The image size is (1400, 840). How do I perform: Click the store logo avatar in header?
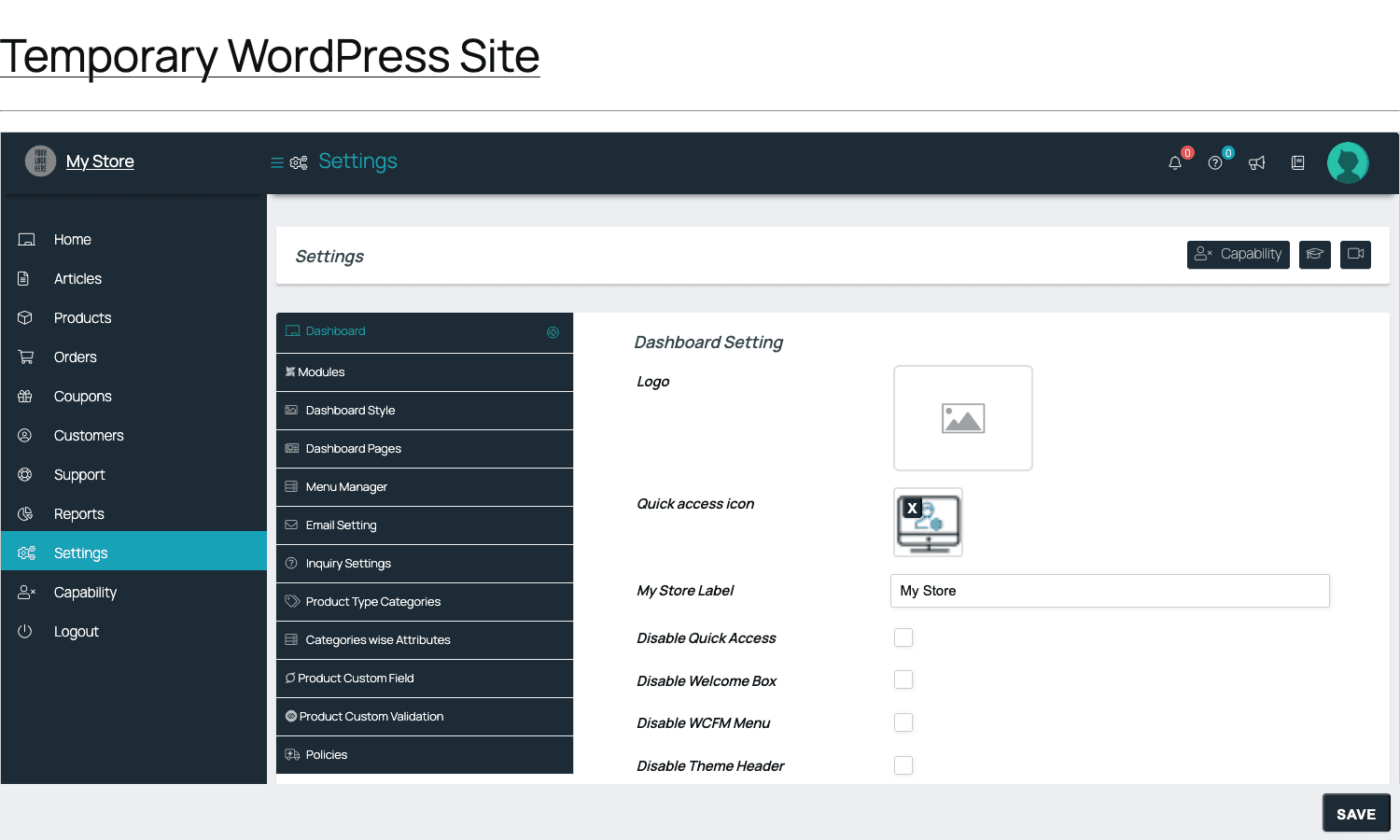pyautogui.click(x=40, y=161)
